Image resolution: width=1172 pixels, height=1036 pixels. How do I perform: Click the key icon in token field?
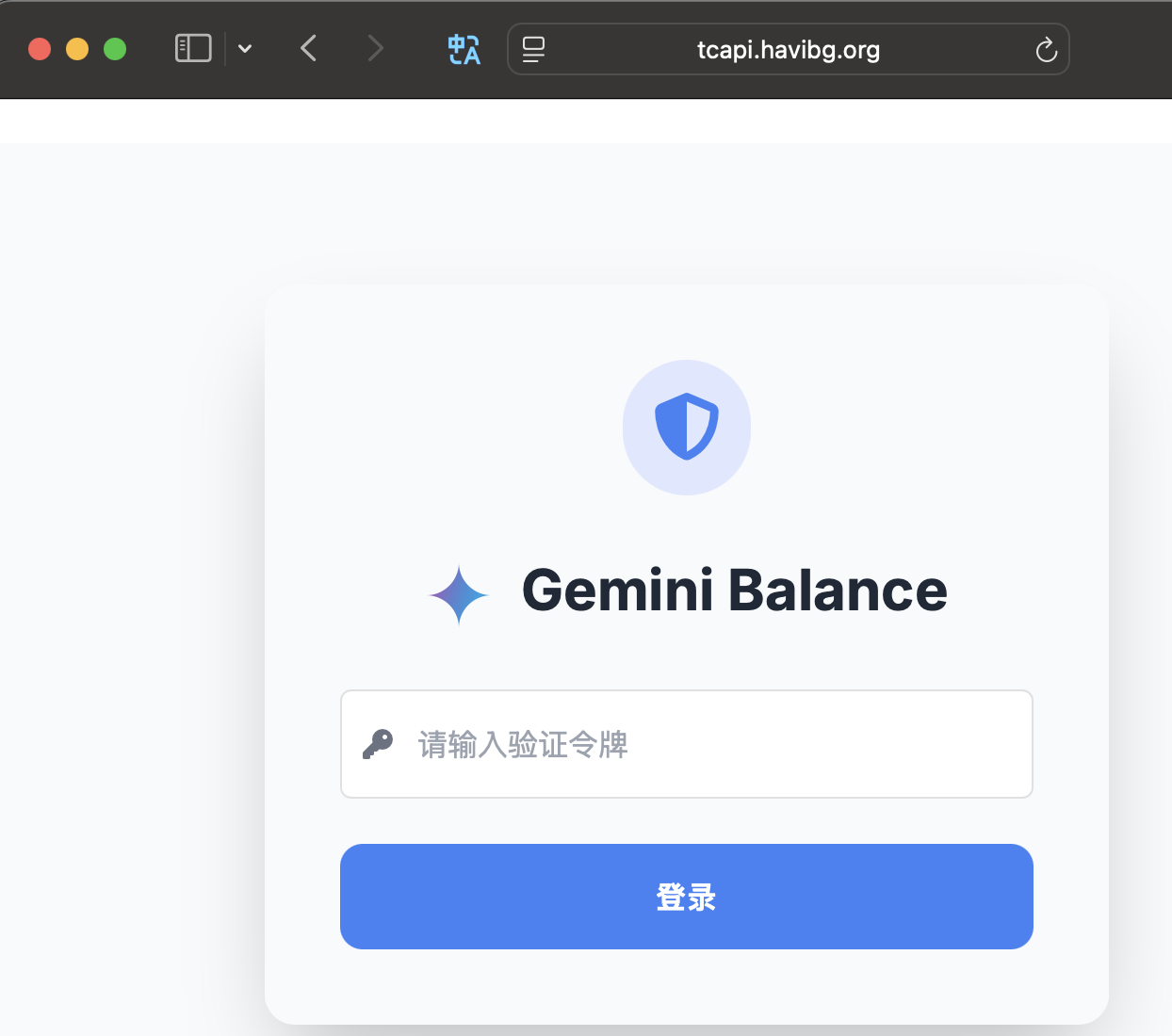[378, 744]
